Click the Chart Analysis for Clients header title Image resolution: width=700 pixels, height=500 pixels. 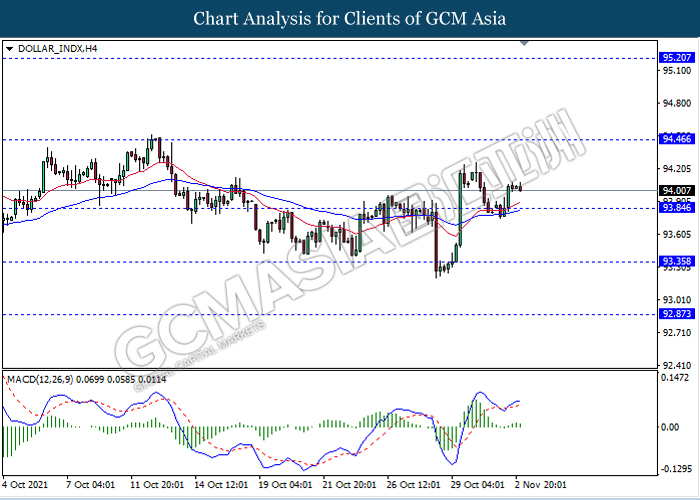click(350, 19)
